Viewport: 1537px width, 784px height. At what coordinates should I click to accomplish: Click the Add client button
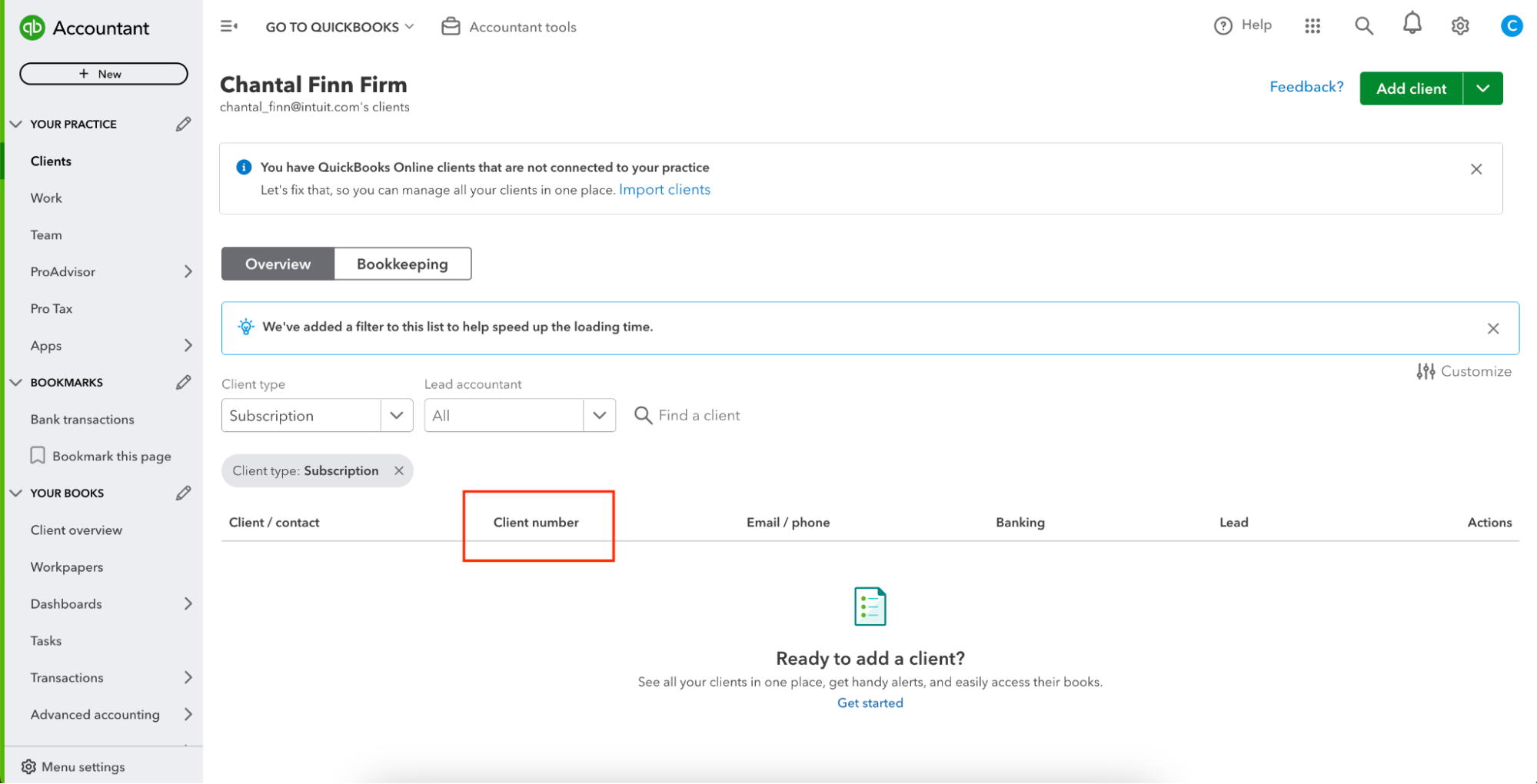click(x=1411, y=88)
